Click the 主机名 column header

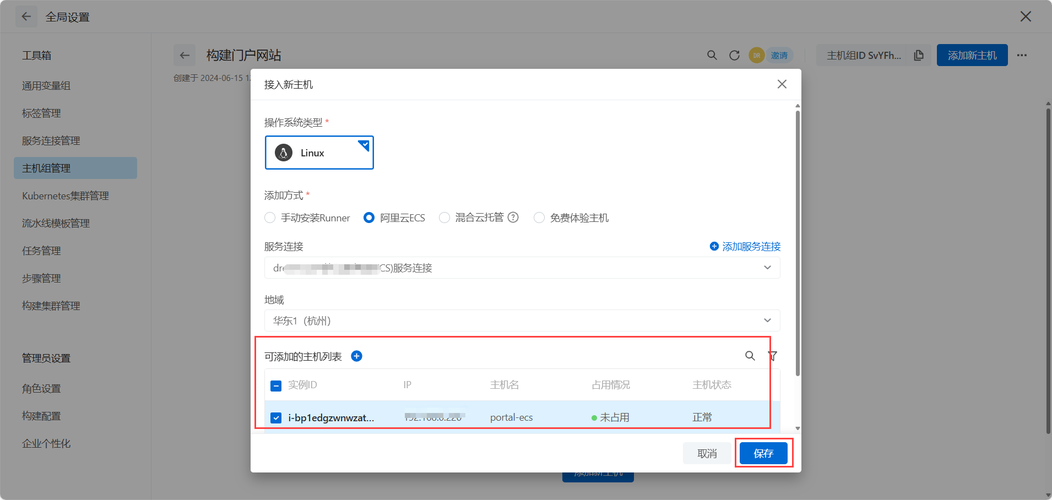(505, 385)
